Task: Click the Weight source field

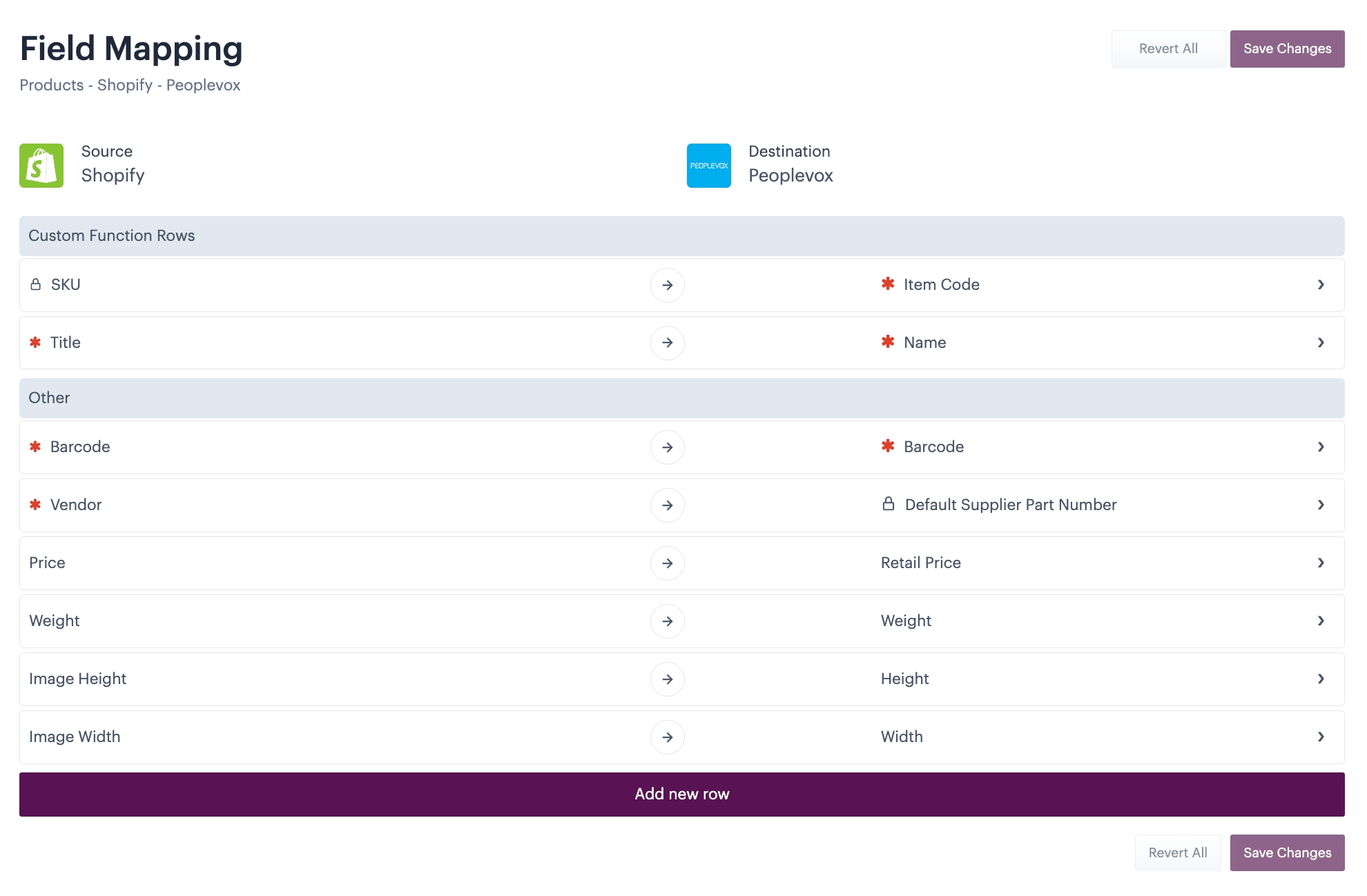Action: click(55, 621)
